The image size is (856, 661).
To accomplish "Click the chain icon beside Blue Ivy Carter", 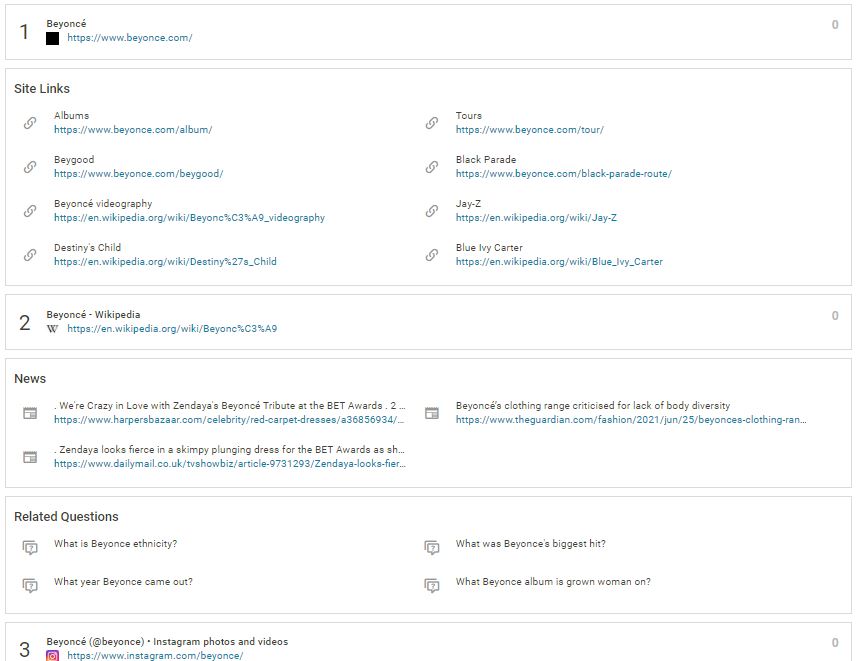I will click(x=432, y=254).
